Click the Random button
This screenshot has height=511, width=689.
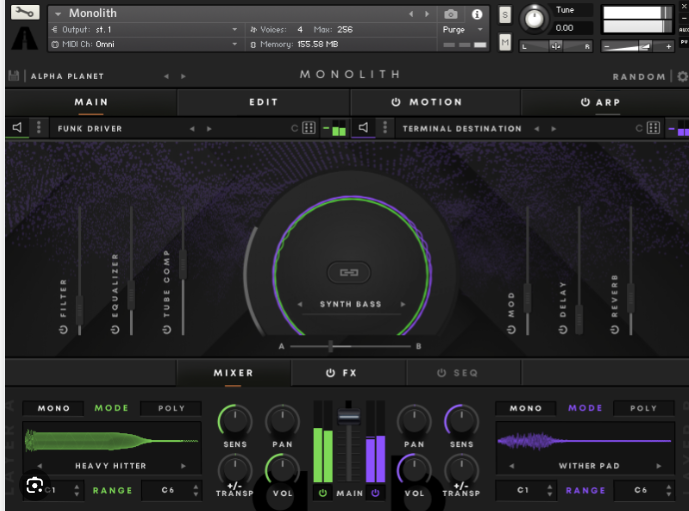[639, 77]
